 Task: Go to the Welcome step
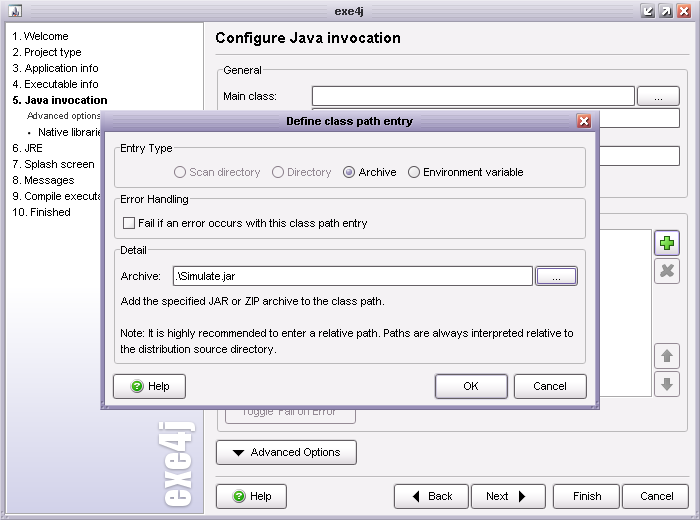tap(40, 36)
